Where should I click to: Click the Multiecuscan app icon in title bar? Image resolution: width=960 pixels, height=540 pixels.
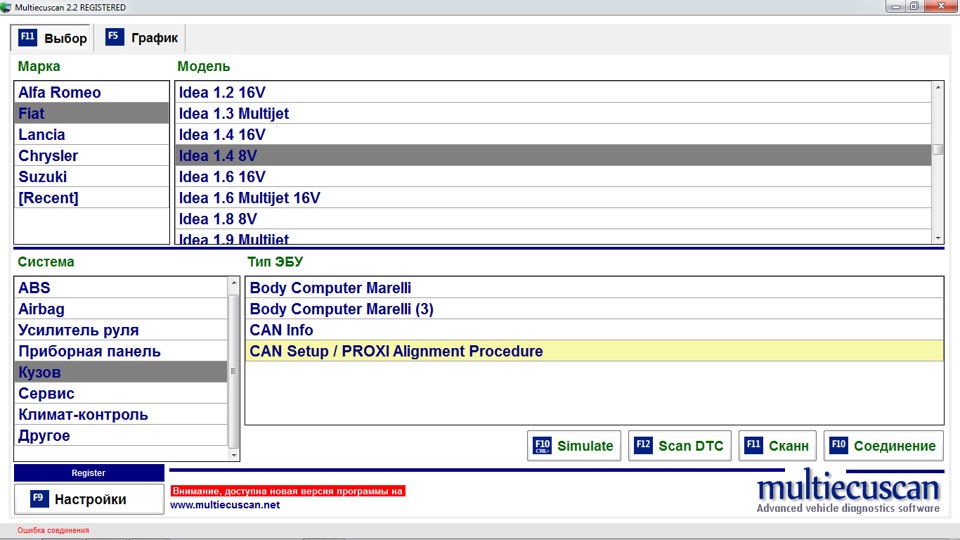pos(6,7)
